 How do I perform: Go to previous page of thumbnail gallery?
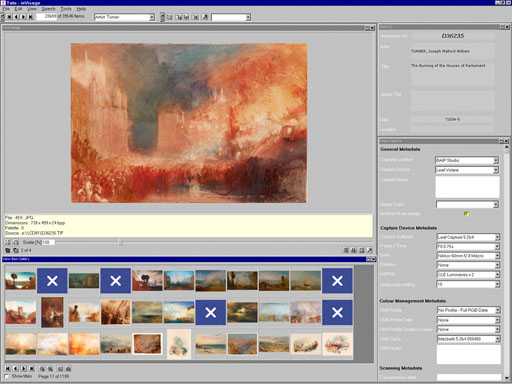[16, 368]
